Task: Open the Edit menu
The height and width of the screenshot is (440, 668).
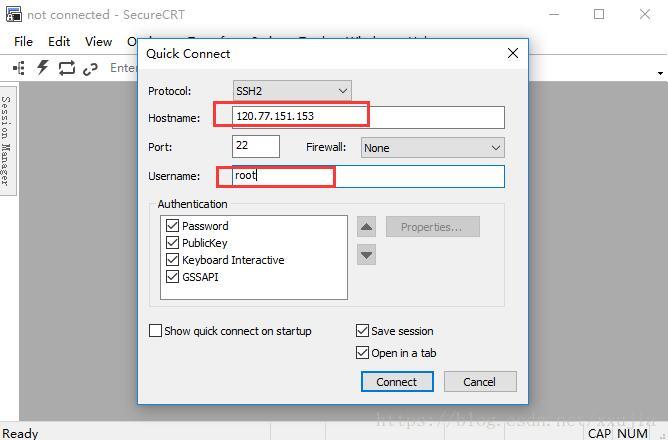Action: [59, 42]
